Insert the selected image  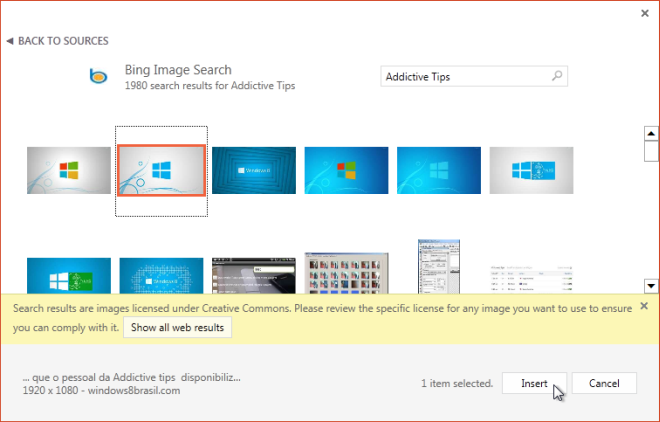[534, 383]
